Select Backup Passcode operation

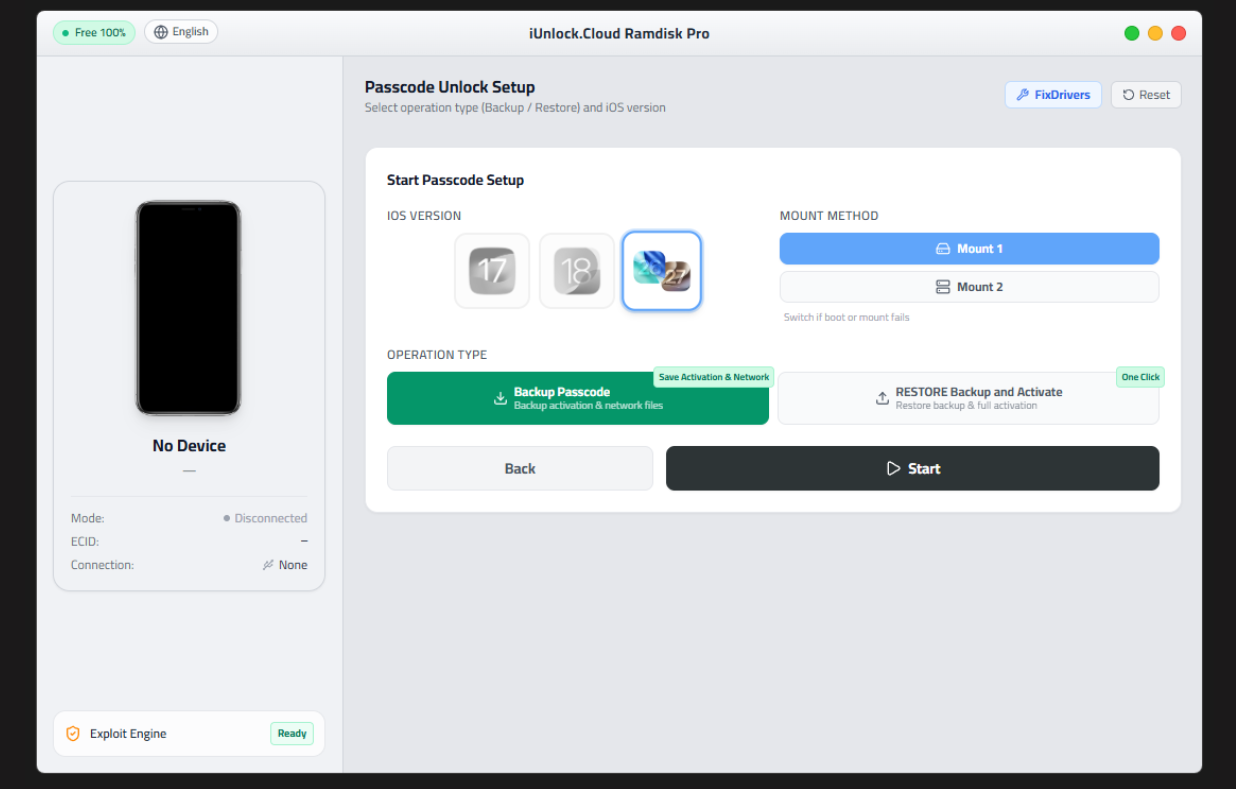point(578,398)
